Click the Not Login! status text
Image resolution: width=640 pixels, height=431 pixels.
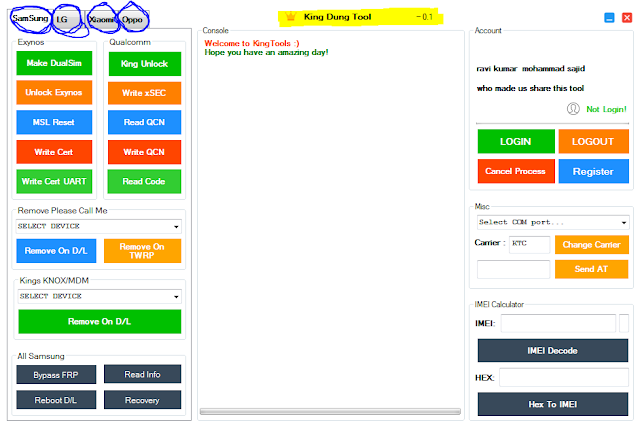pos(606,109)
